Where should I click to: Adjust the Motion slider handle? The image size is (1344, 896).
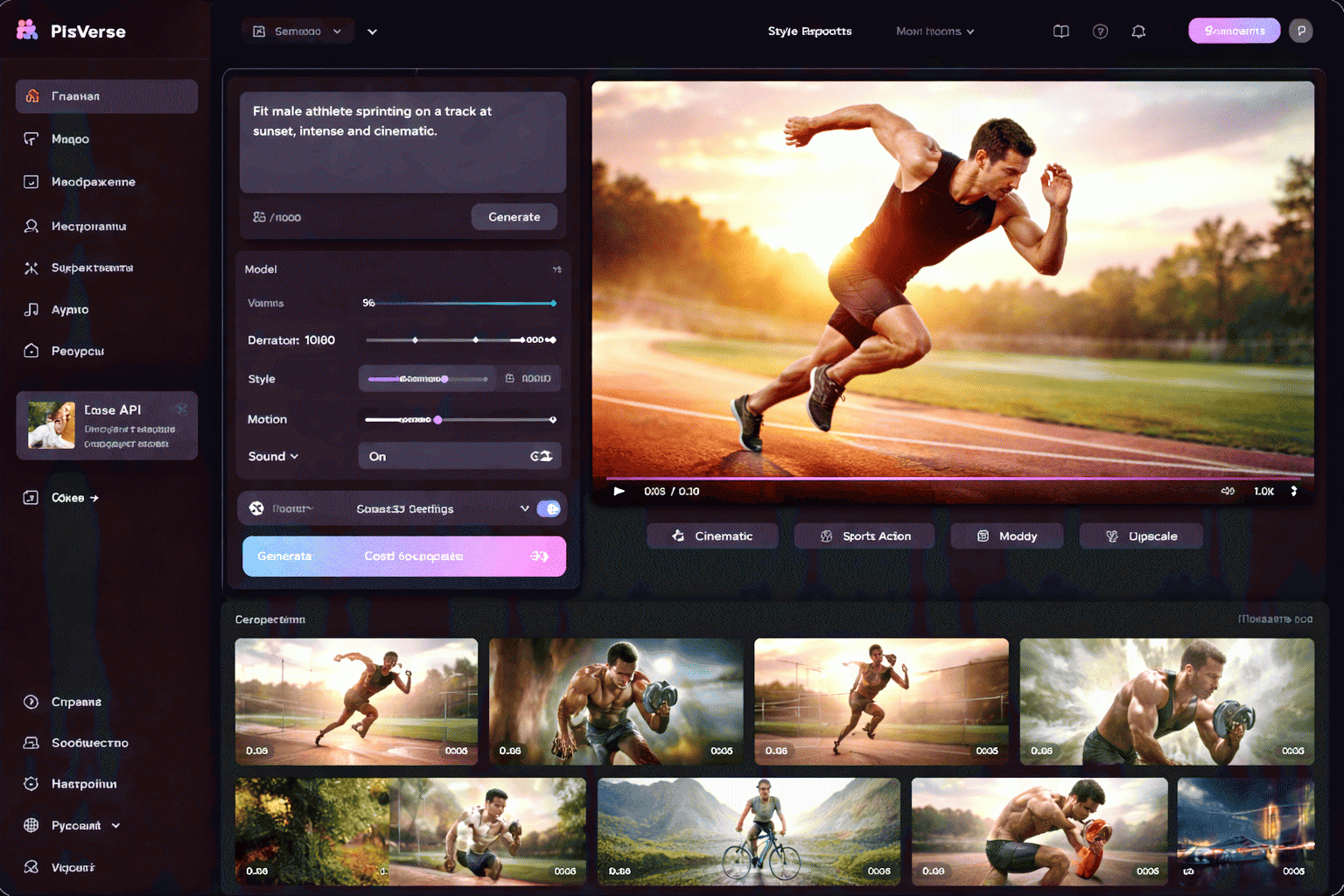438,420
